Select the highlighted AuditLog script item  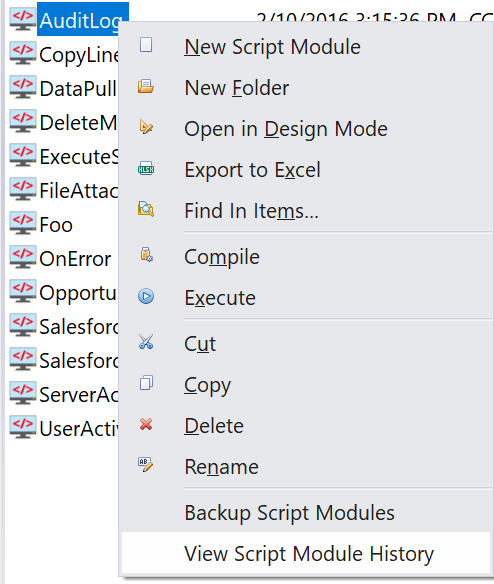(81, 19)
